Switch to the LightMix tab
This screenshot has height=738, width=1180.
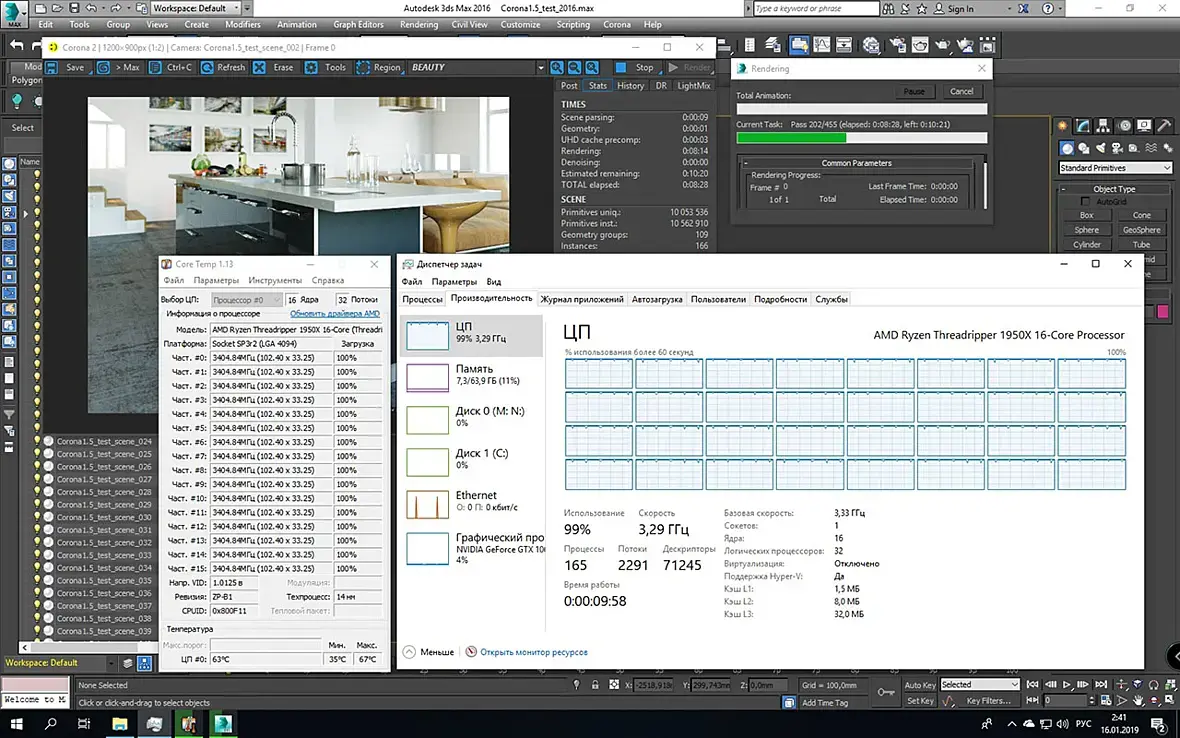coord(693,86)
